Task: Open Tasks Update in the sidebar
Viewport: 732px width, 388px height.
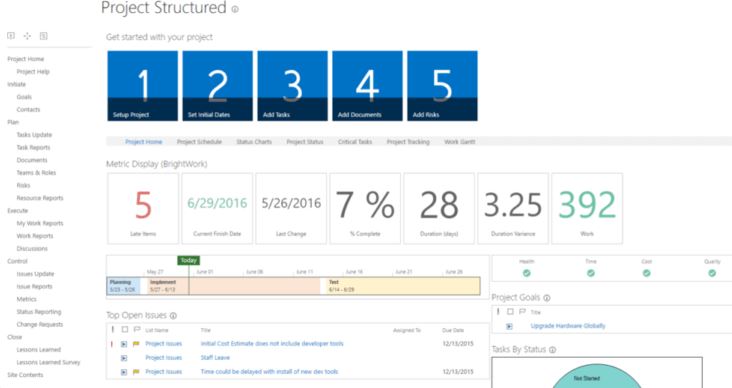Action: (35, 135)
